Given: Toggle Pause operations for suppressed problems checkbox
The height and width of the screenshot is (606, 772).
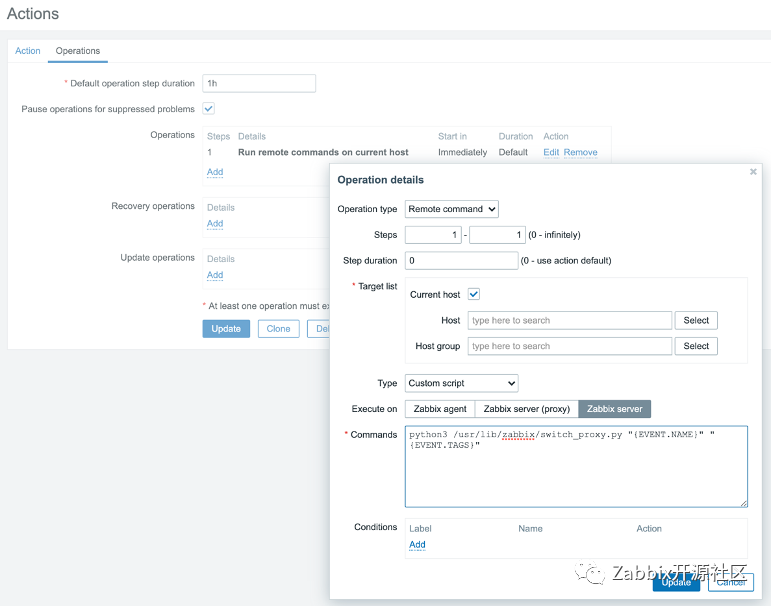Looking at the screenshot, I should [x=209, y=109].
